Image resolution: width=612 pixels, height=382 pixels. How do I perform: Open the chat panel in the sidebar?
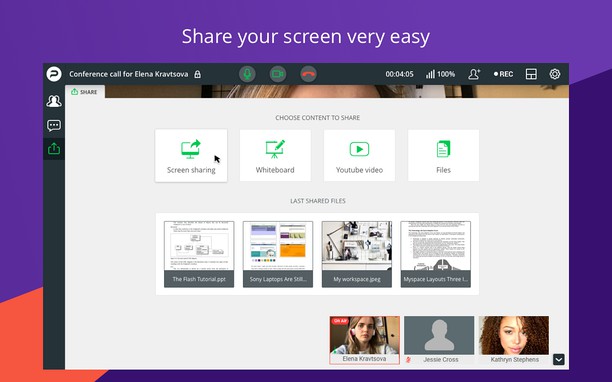(54, 125)
